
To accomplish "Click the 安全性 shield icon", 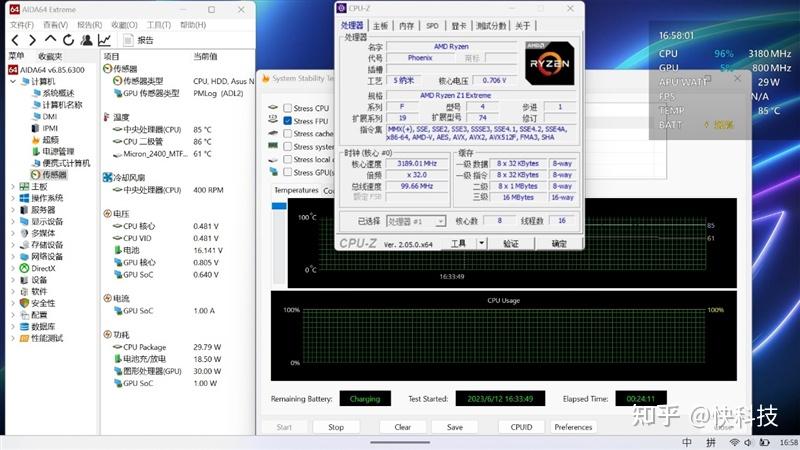I will [24, 303].
